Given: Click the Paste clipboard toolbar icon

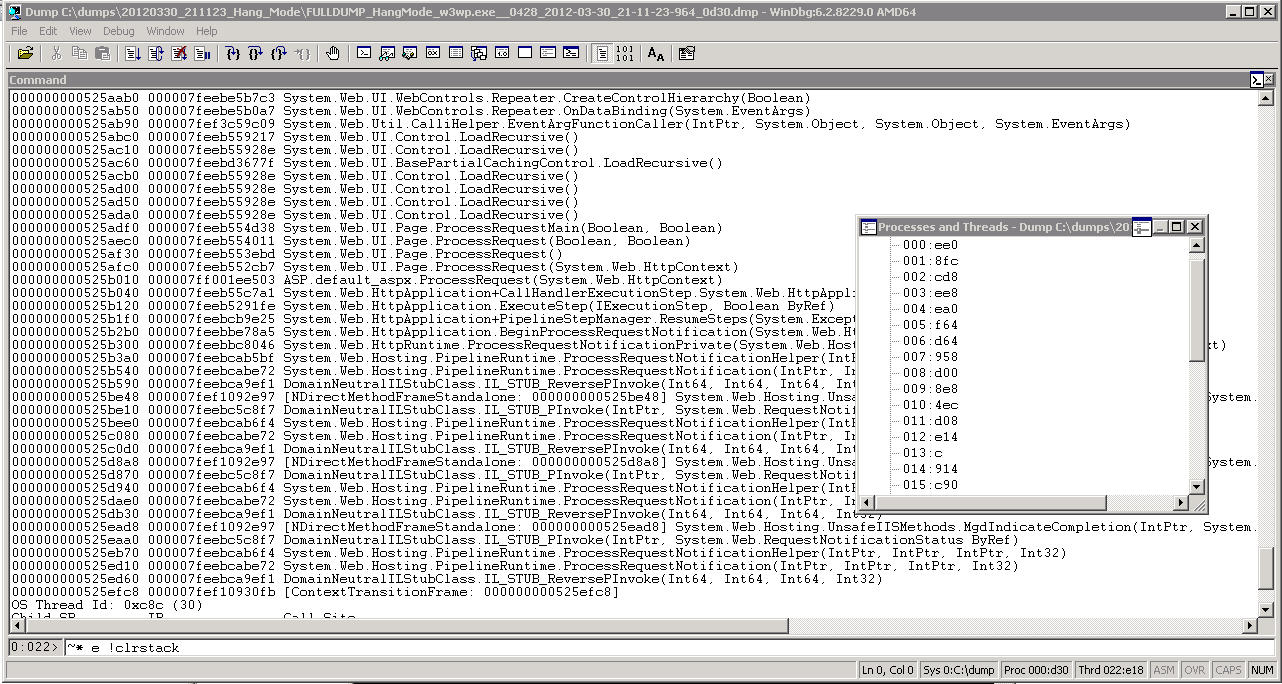Looking at the screenshot, I should pyautogui.click(x=102, y=53).
